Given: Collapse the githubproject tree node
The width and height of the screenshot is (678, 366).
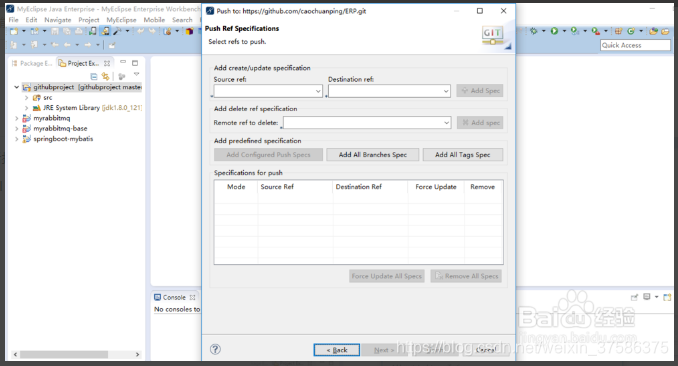Looking at the screenshot, I should coord(16,87).
